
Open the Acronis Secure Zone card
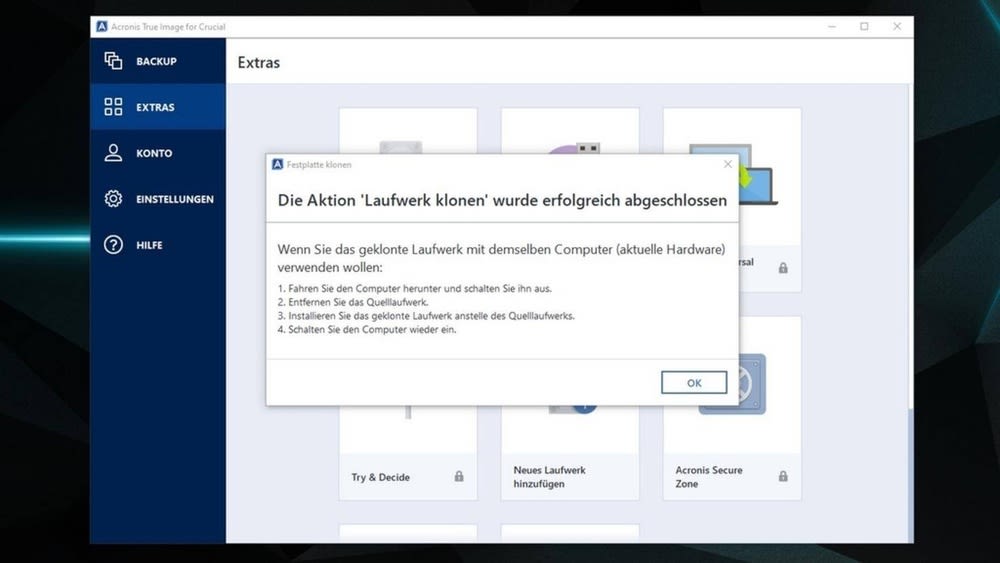pos(732,408)
